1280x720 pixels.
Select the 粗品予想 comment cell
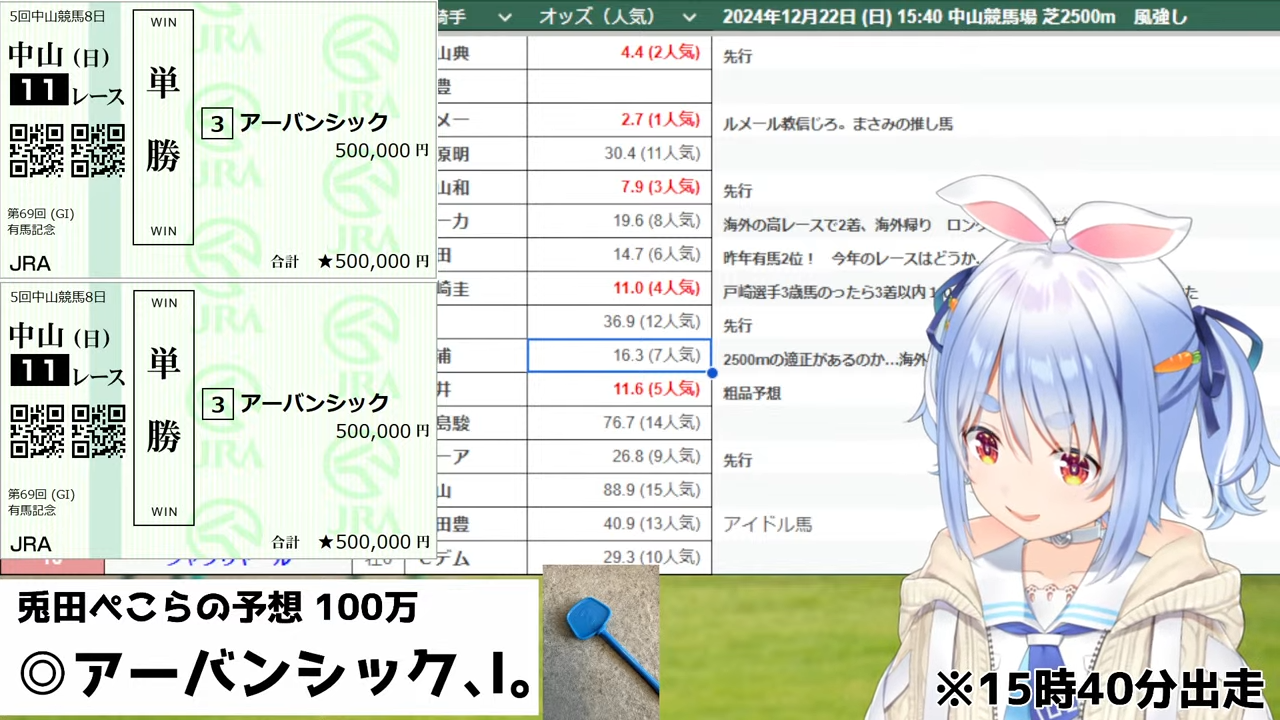(752, 393)
